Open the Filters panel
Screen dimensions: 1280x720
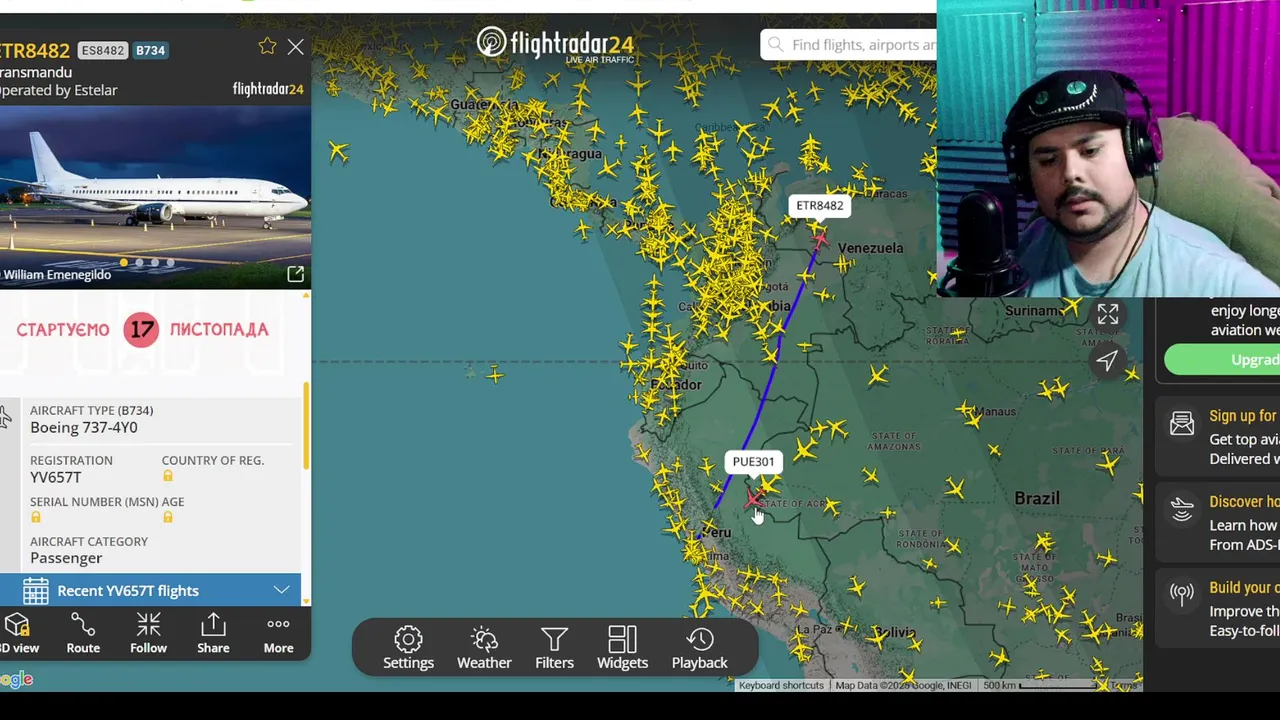pos(554,648)
